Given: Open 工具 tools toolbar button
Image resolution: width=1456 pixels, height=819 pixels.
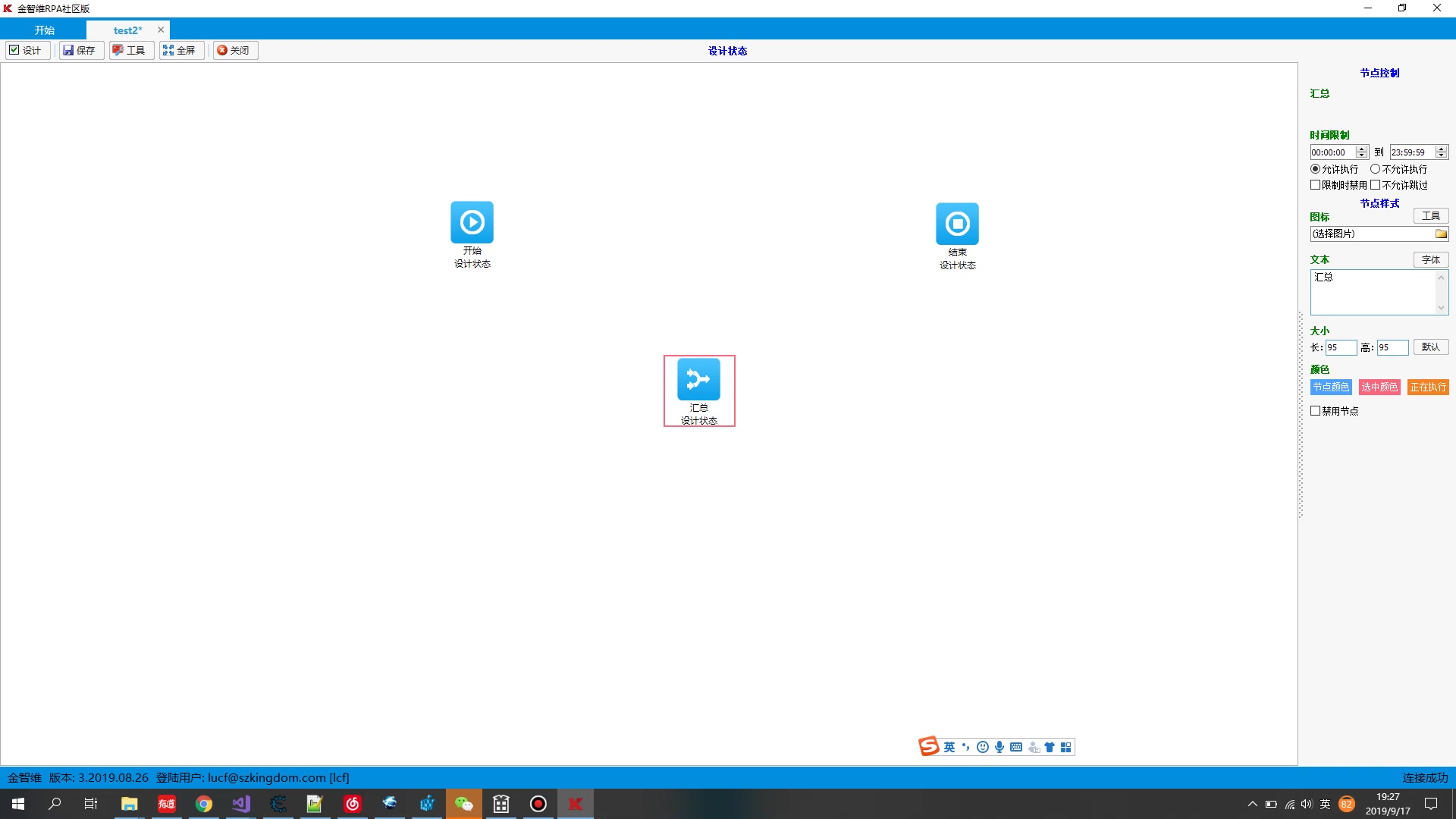Looking at the screenshot, I should point(130,50).
